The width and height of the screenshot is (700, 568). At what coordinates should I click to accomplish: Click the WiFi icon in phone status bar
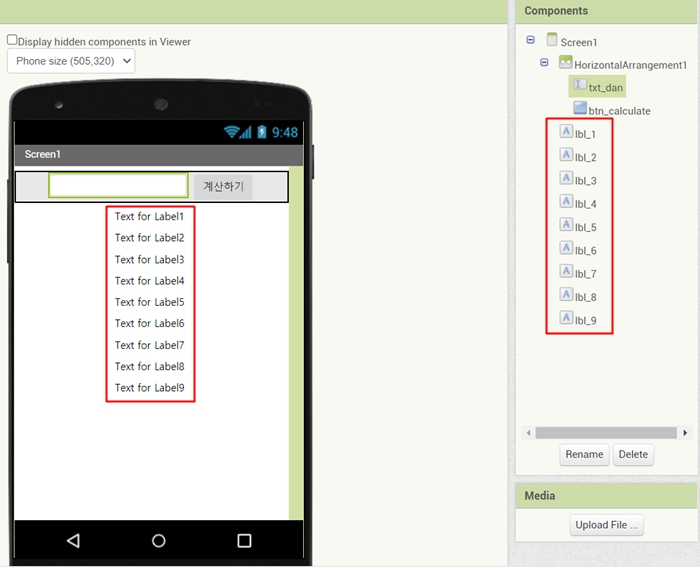tap(231, 132)
